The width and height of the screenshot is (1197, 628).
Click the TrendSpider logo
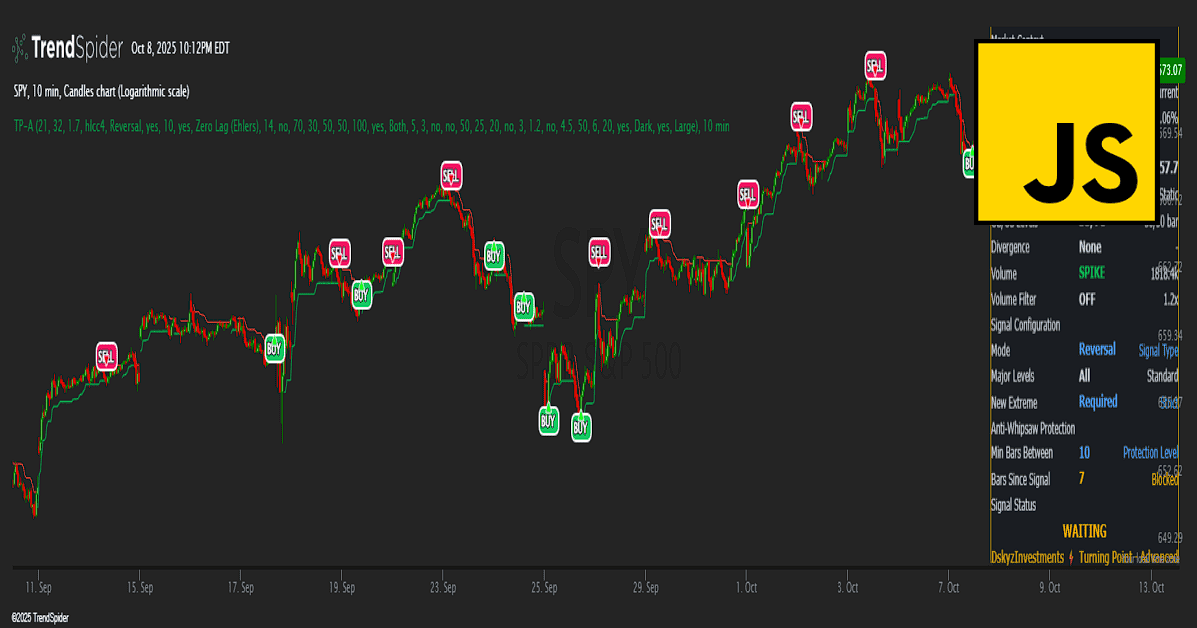click(x=67, y=48)
